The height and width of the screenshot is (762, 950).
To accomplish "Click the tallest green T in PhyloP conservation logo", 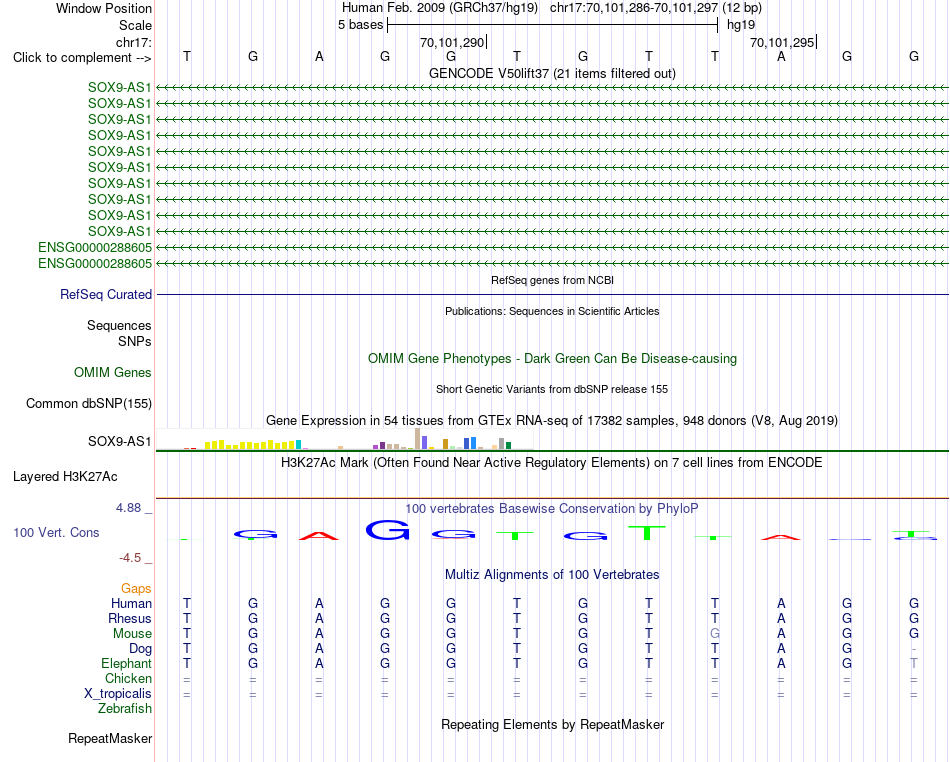I will 647,532.
